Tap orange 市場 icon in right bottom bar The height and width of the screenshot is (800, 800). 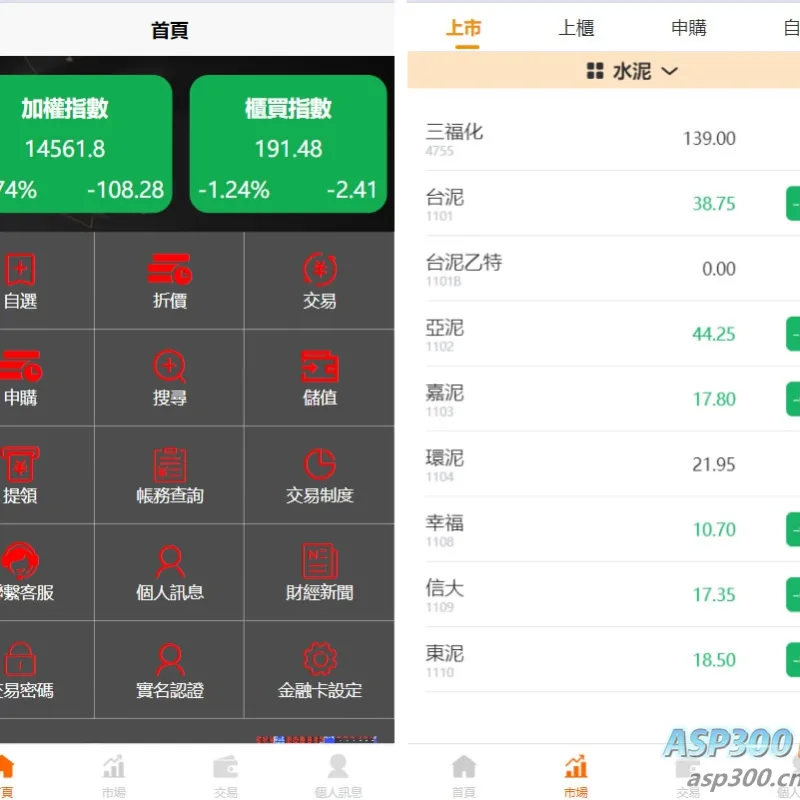(x=576, y=766)
